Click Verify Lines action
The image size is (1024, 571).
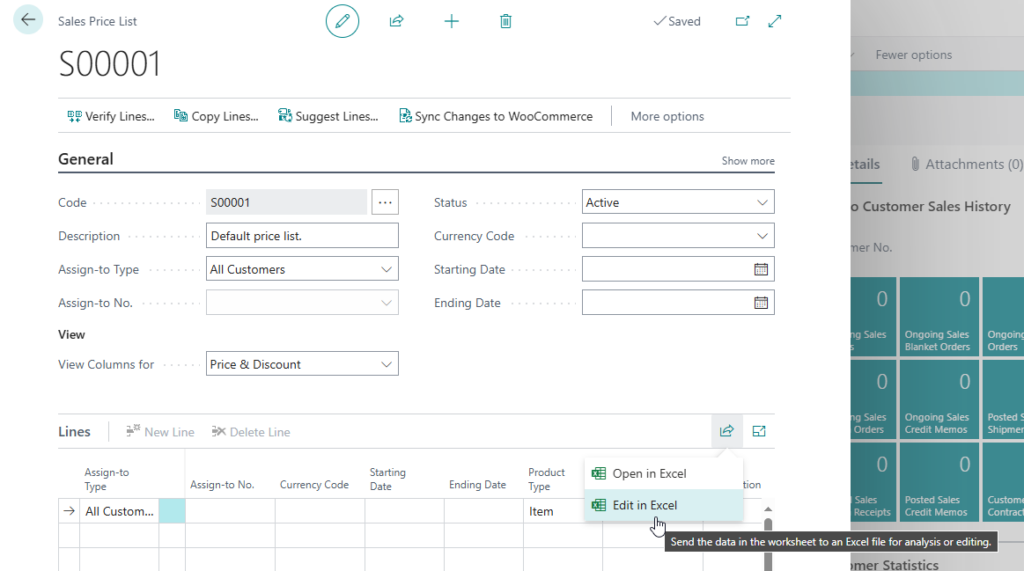pos(111,116)
